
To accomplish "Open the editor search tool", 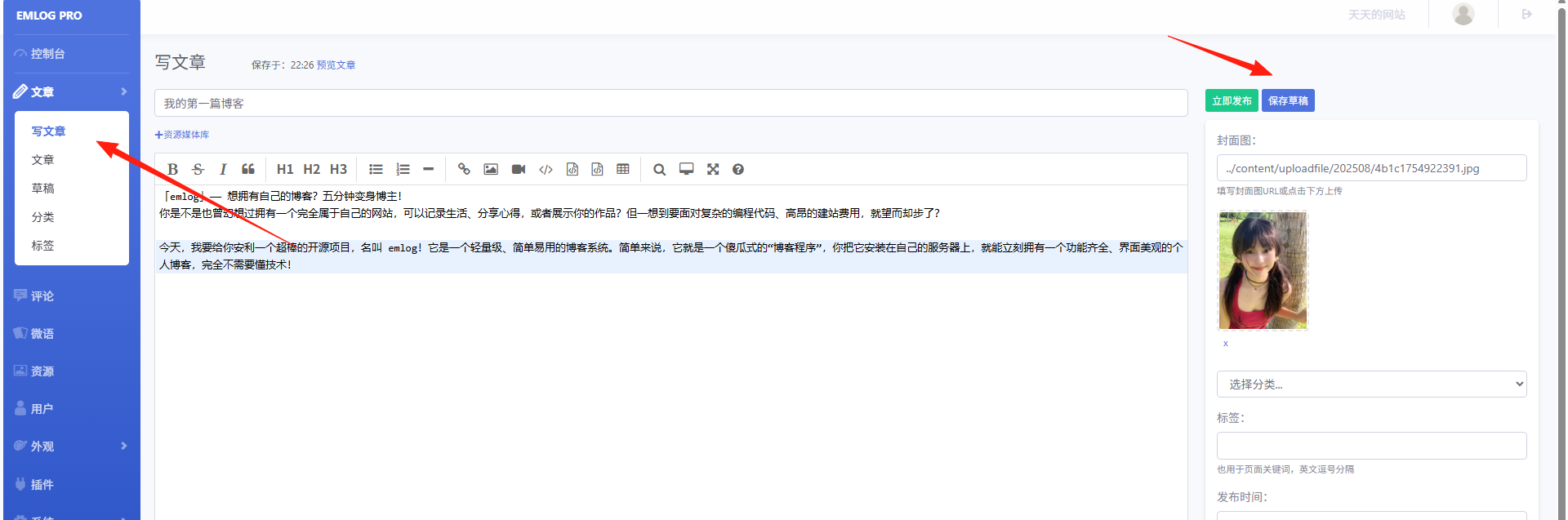I will click(x=659, y=169).
